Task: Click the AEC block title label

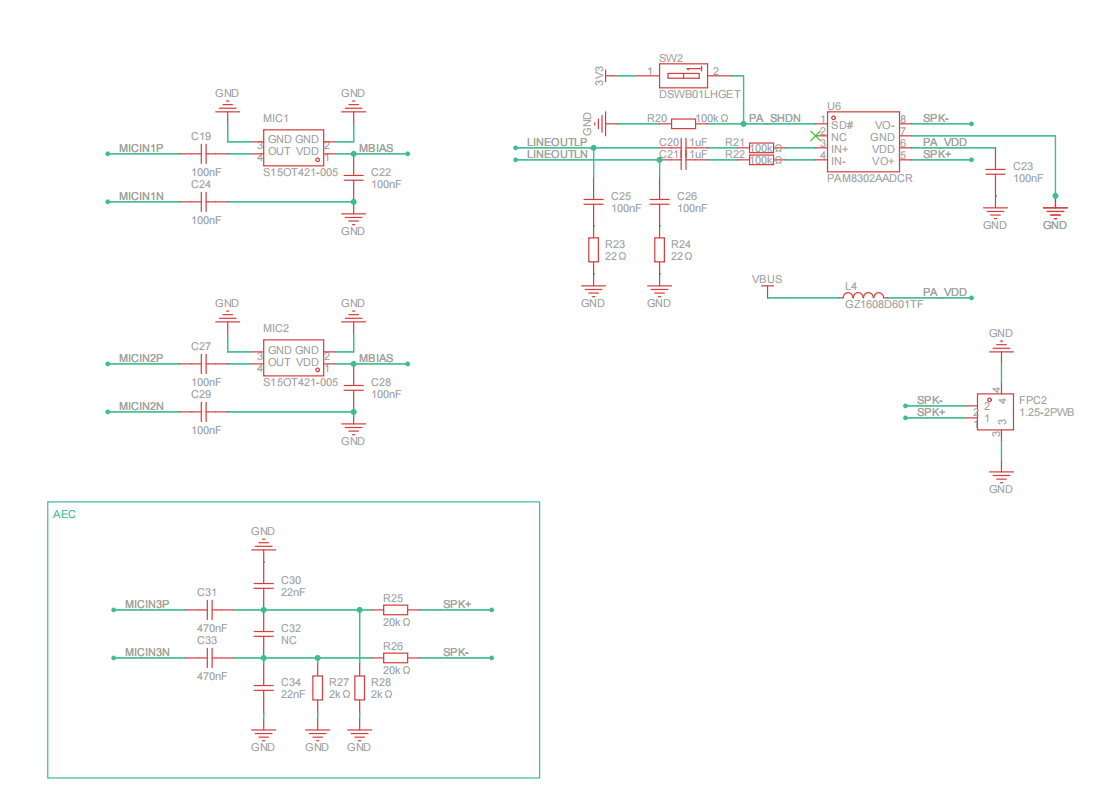Action: click(x=64, y=514)
